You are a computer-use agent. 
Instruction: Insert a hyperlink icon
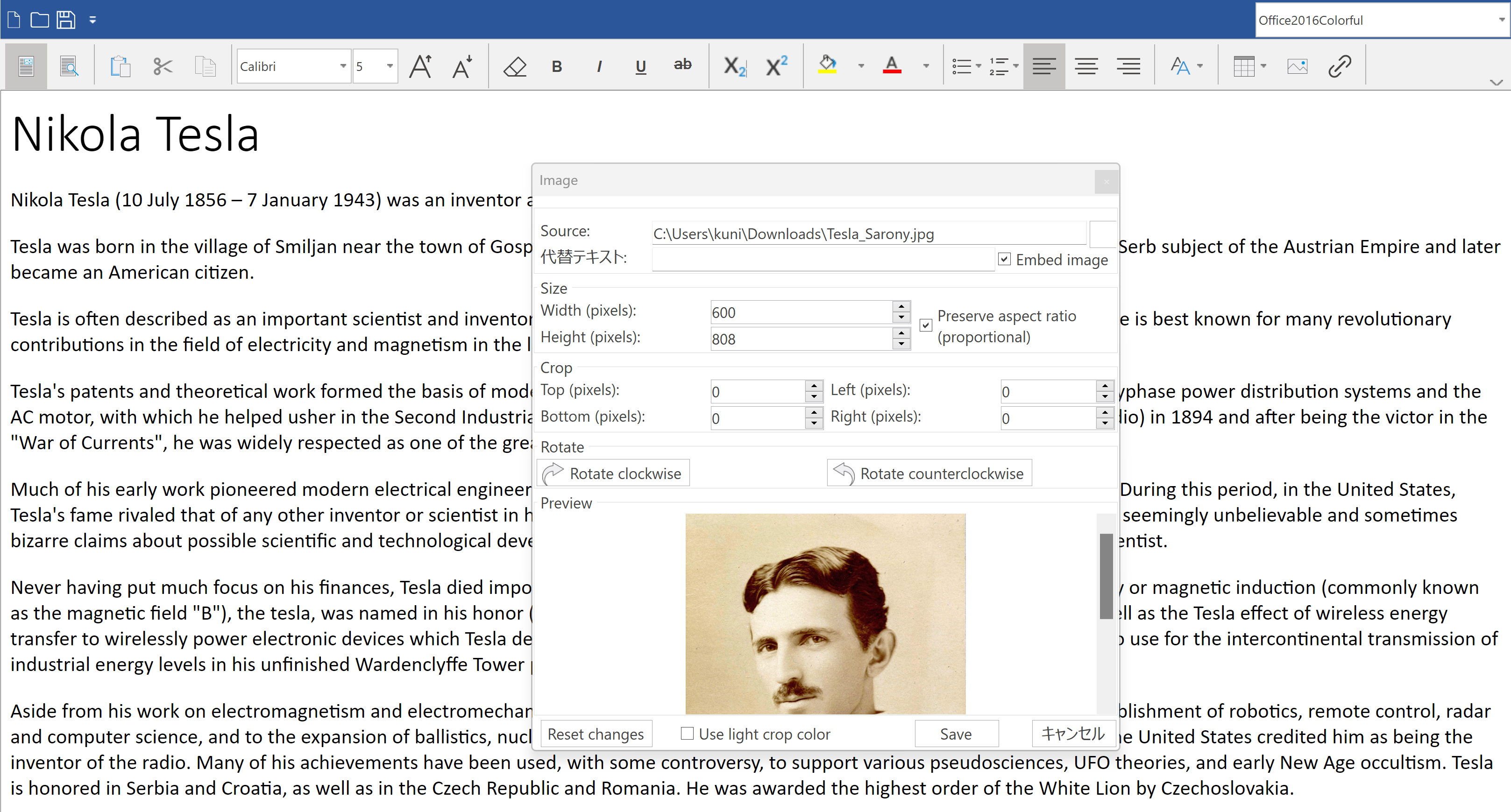click(x=1340, y=66)
